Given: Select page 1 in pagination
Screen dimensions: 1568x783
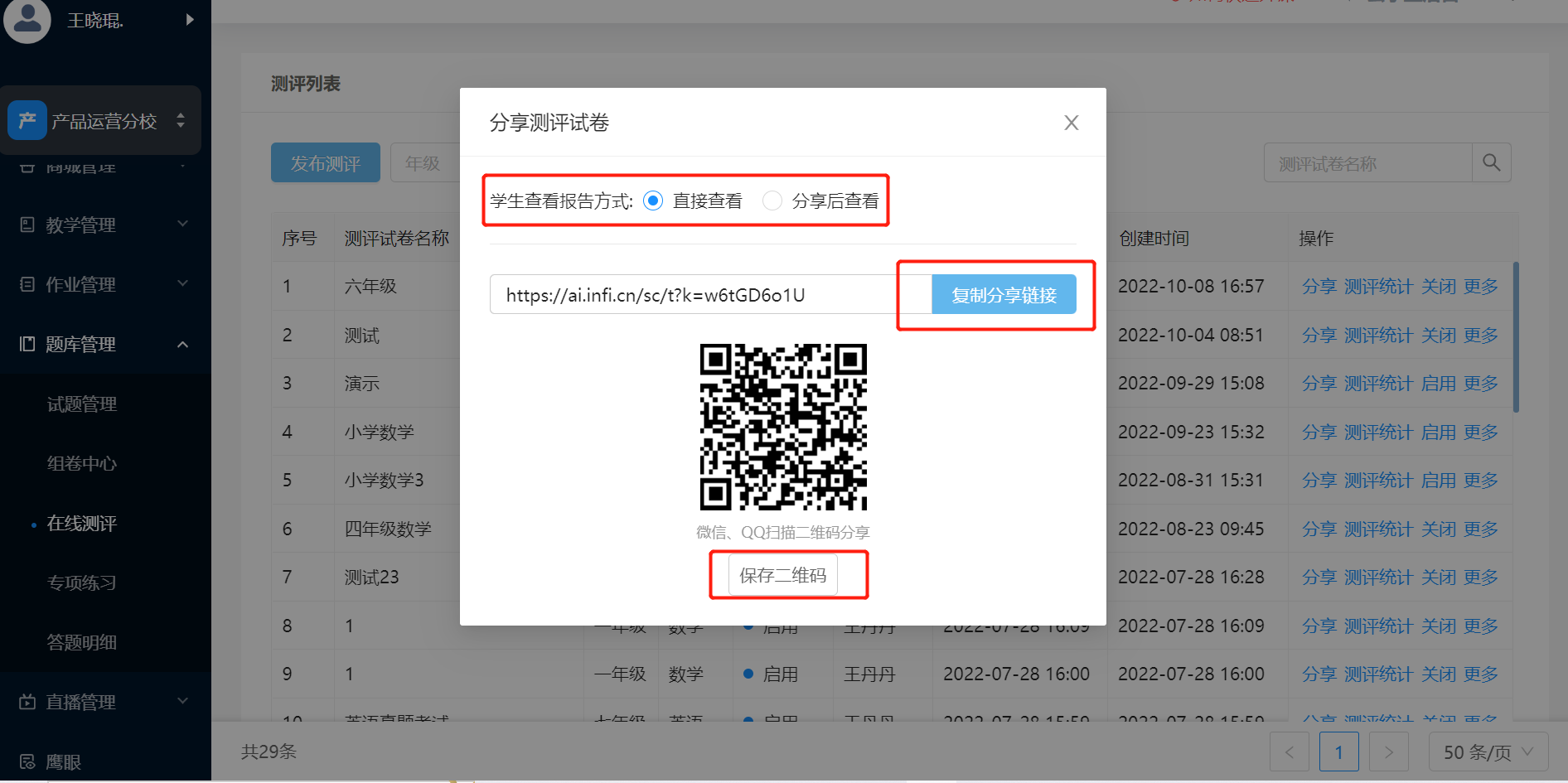Looking at the screenshot, I should click(1339, 752).
